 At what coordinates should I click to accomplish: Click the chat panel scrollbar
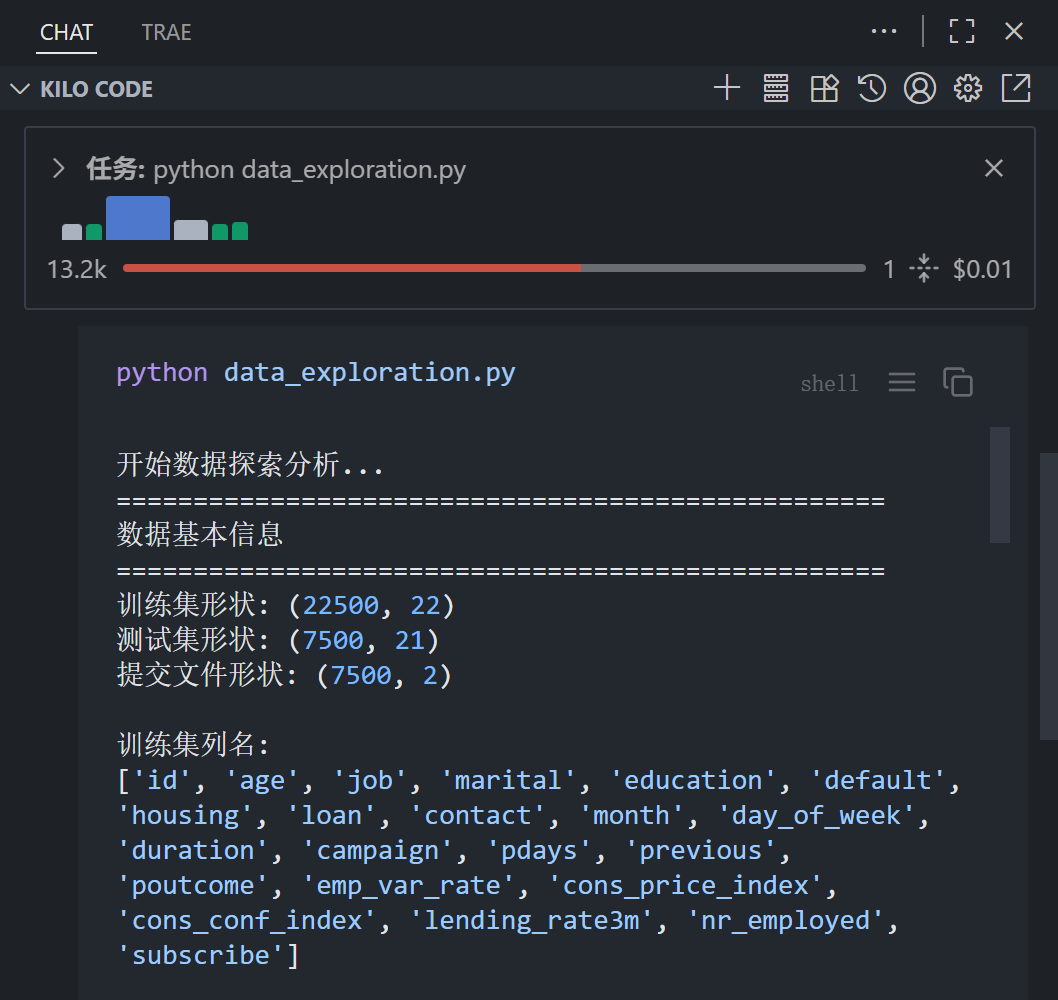pyautogui.click(x=1049, y=596)
